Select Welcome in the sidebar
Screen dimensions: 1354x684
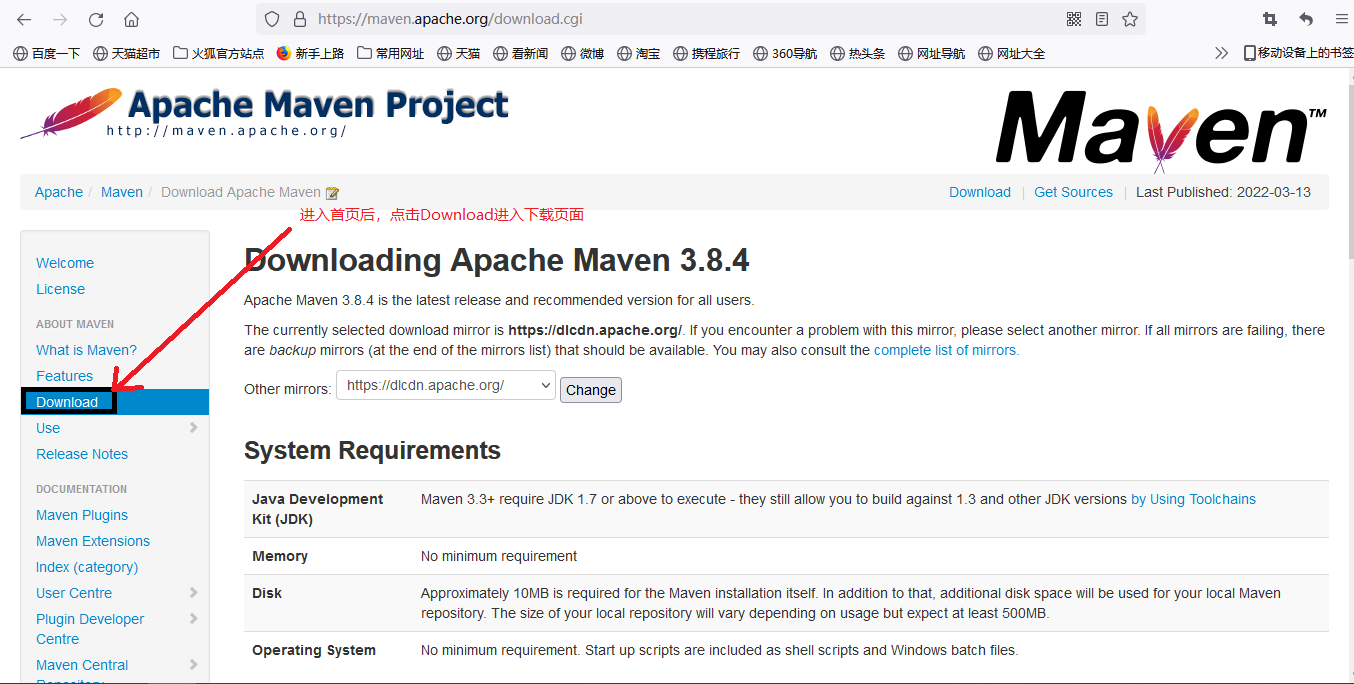click(x=65, y=263)
